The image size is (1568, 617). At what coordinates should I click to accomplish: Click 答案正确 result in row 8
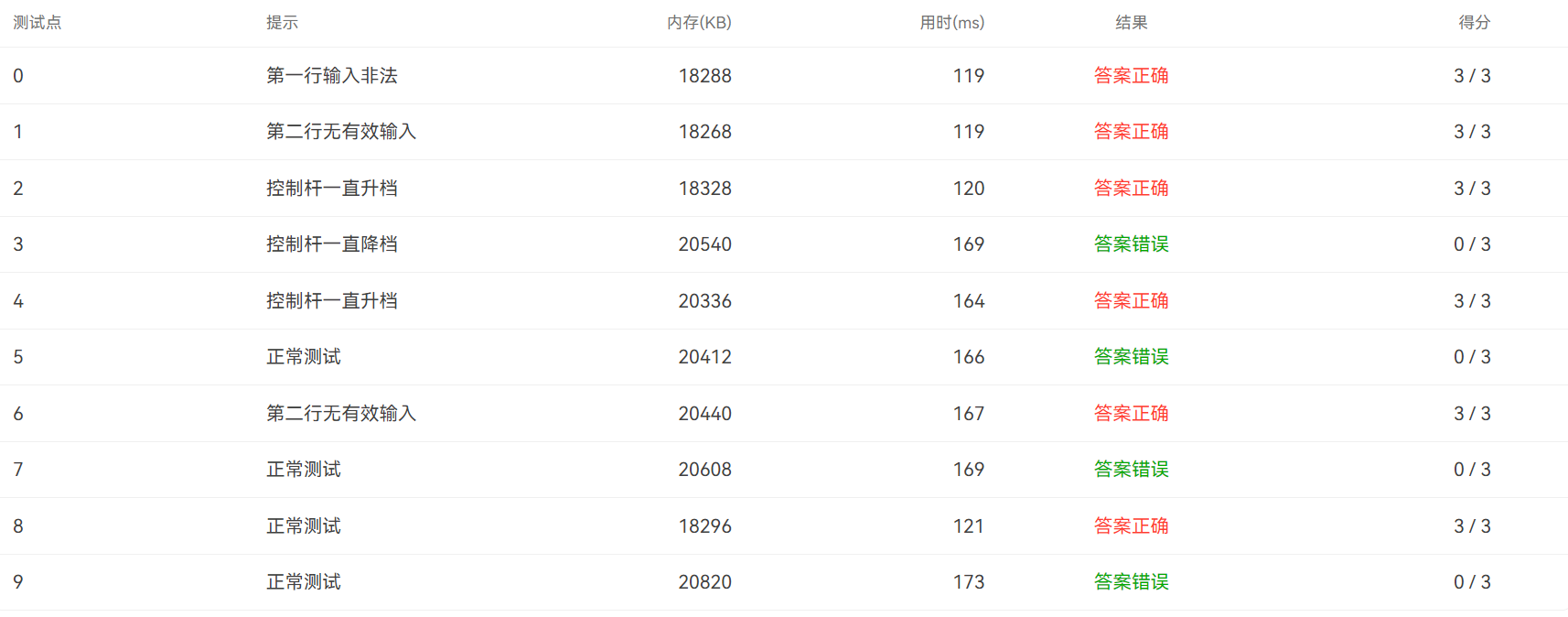1132,526
